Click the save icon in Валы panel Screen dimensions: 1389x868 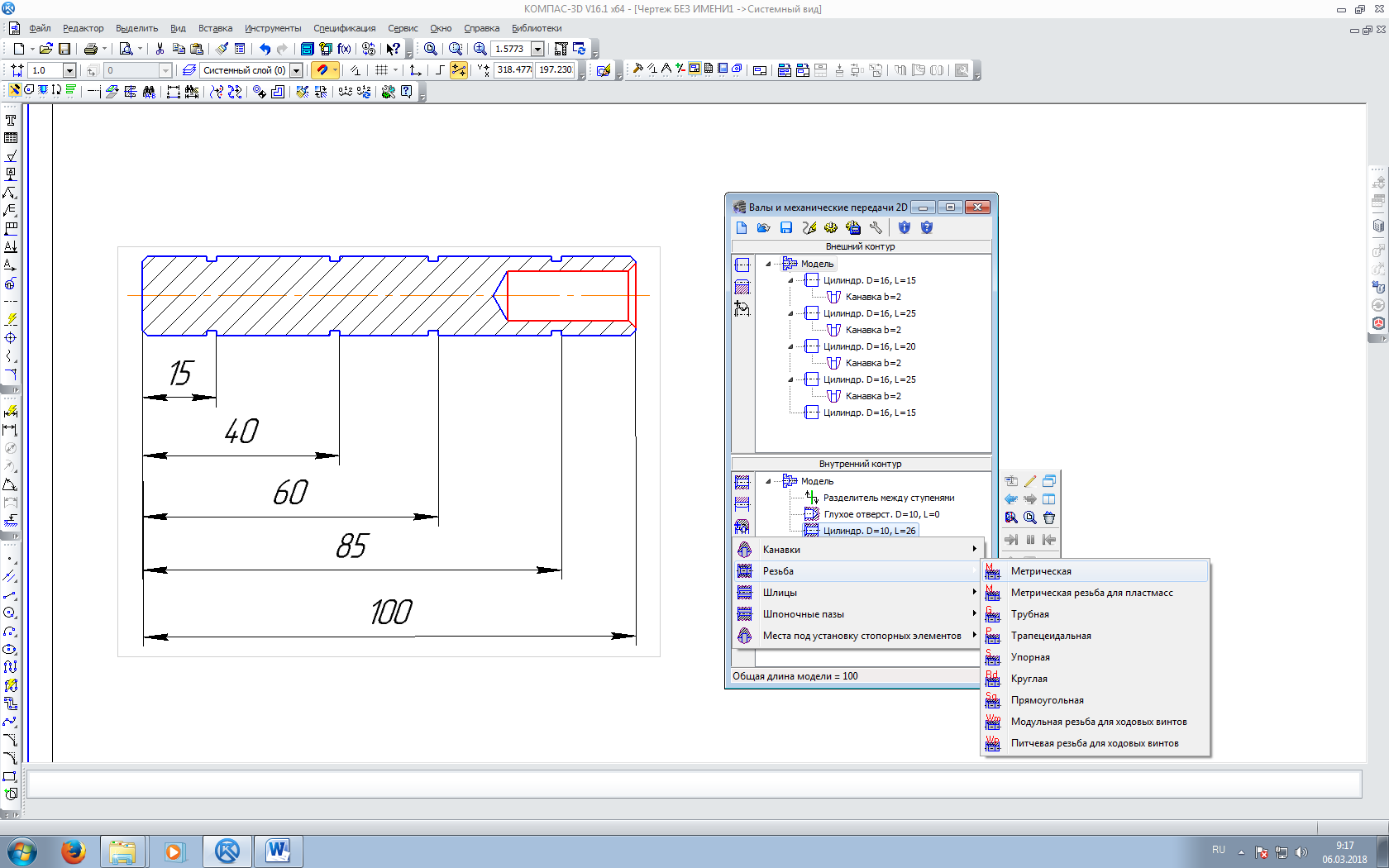pos(786,228)
